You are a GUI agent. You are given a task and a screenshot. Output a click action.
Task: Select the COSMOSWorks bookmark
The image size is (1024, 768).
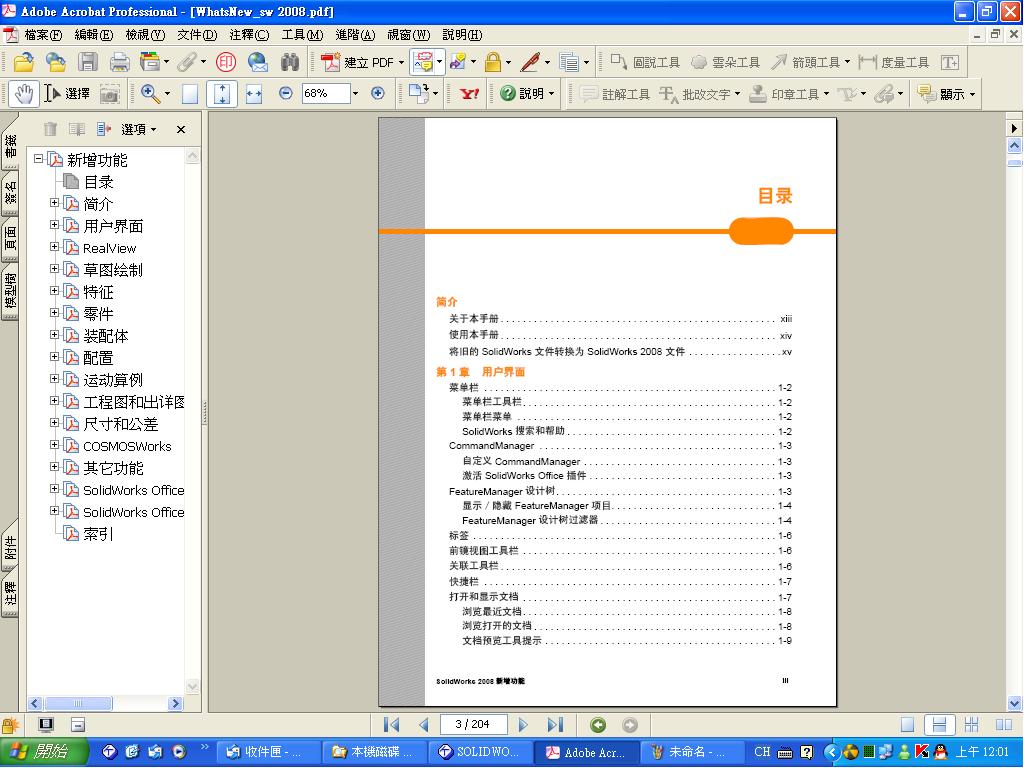coord(127,446)
